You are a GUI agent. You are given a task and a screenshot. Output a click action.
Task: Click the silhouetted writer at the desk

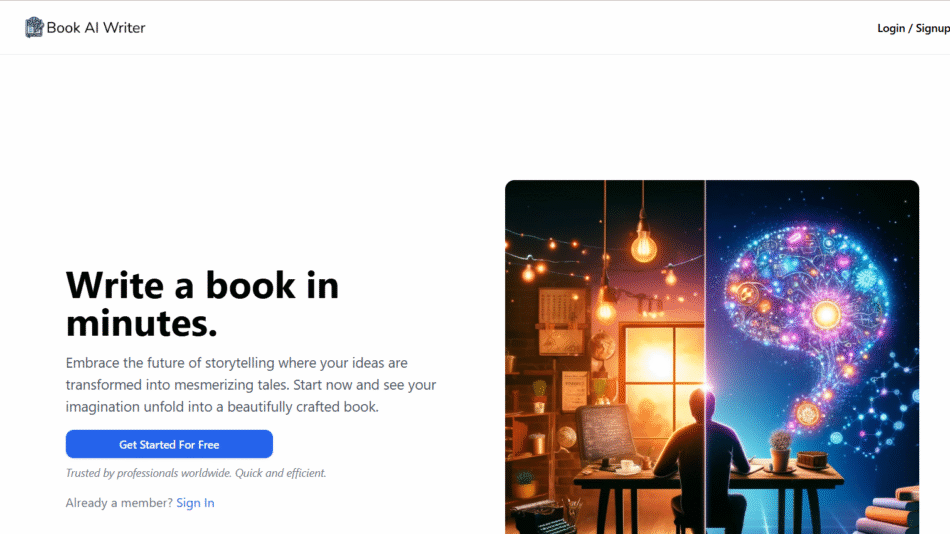[703, 461]
